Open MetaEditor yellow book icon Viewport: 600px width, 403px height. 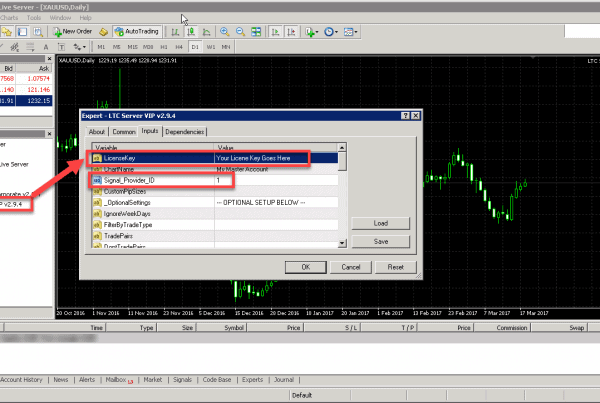[103, 32]
